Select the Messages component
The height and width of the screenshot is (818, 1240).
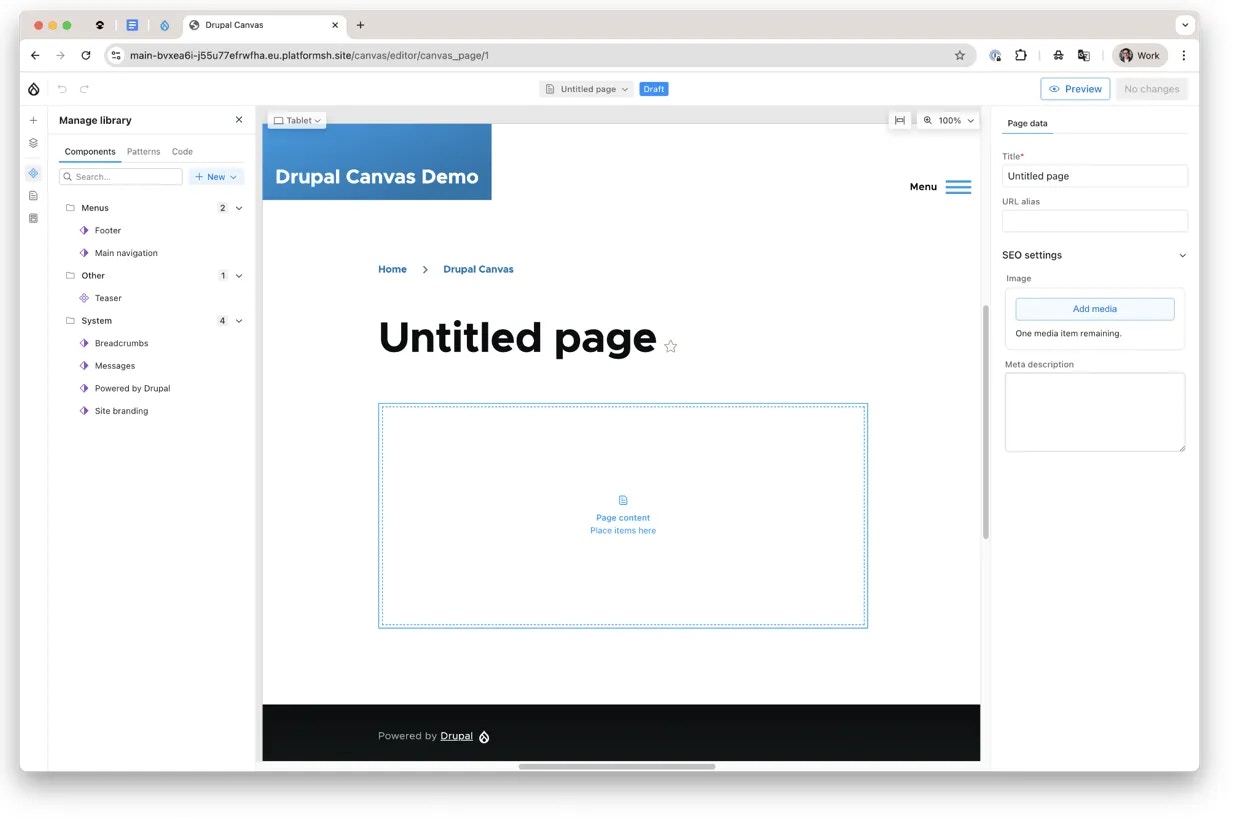point(115,366)
